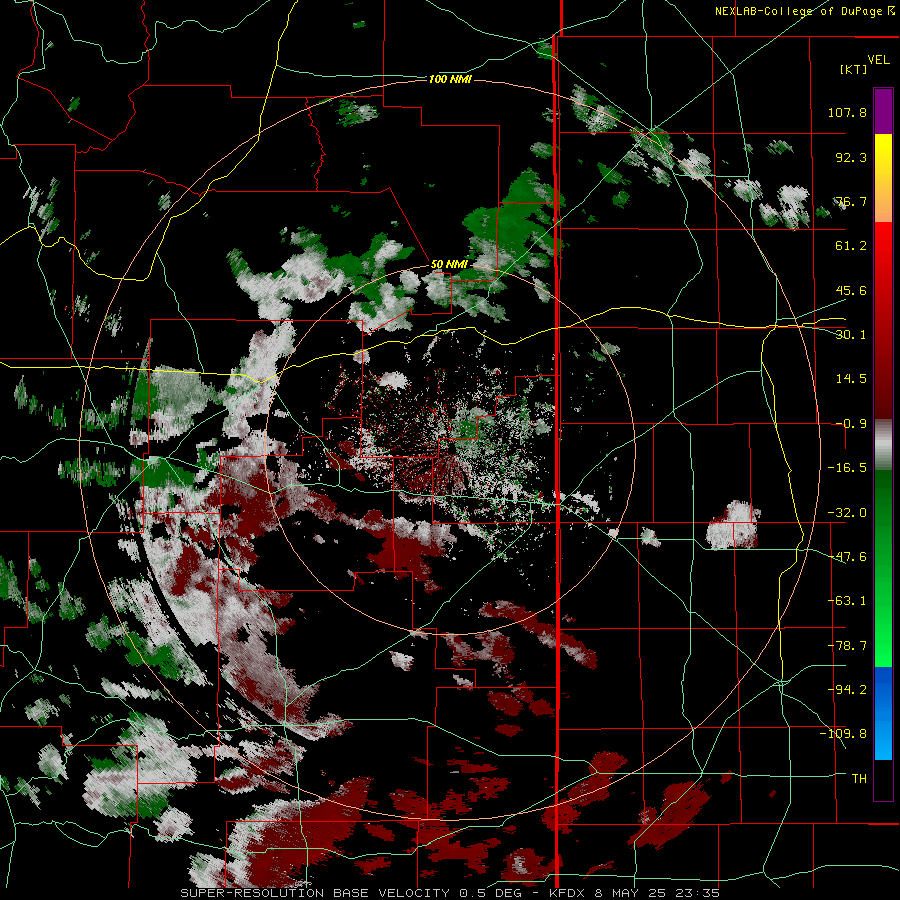
Task: Click the -16.5 scale label
Action: point(847,468)
